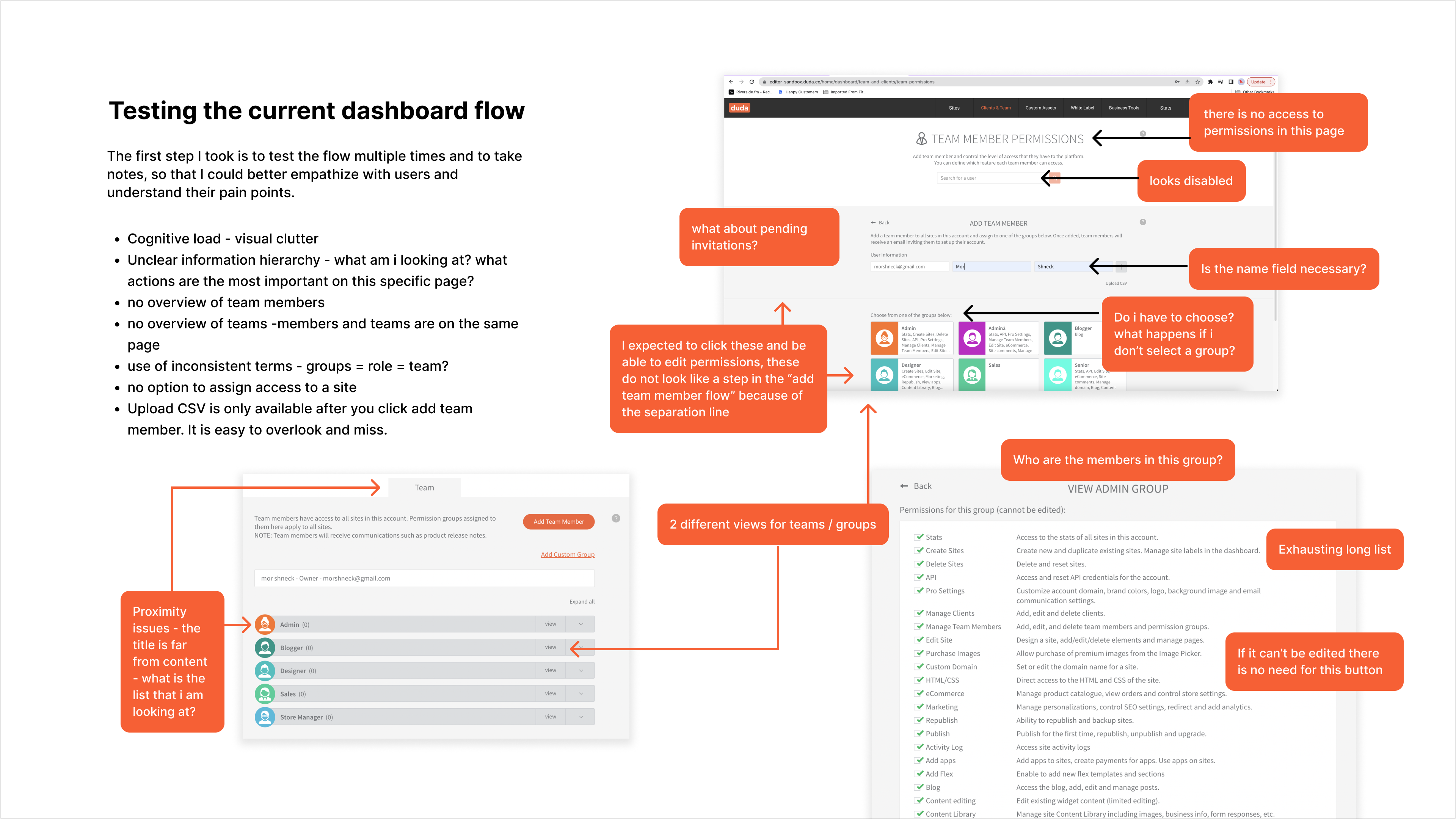The height and width of the screenshot is (819, 1456).
Task: Click the Riverside.fm bookmark
Action: click(750, 92)
